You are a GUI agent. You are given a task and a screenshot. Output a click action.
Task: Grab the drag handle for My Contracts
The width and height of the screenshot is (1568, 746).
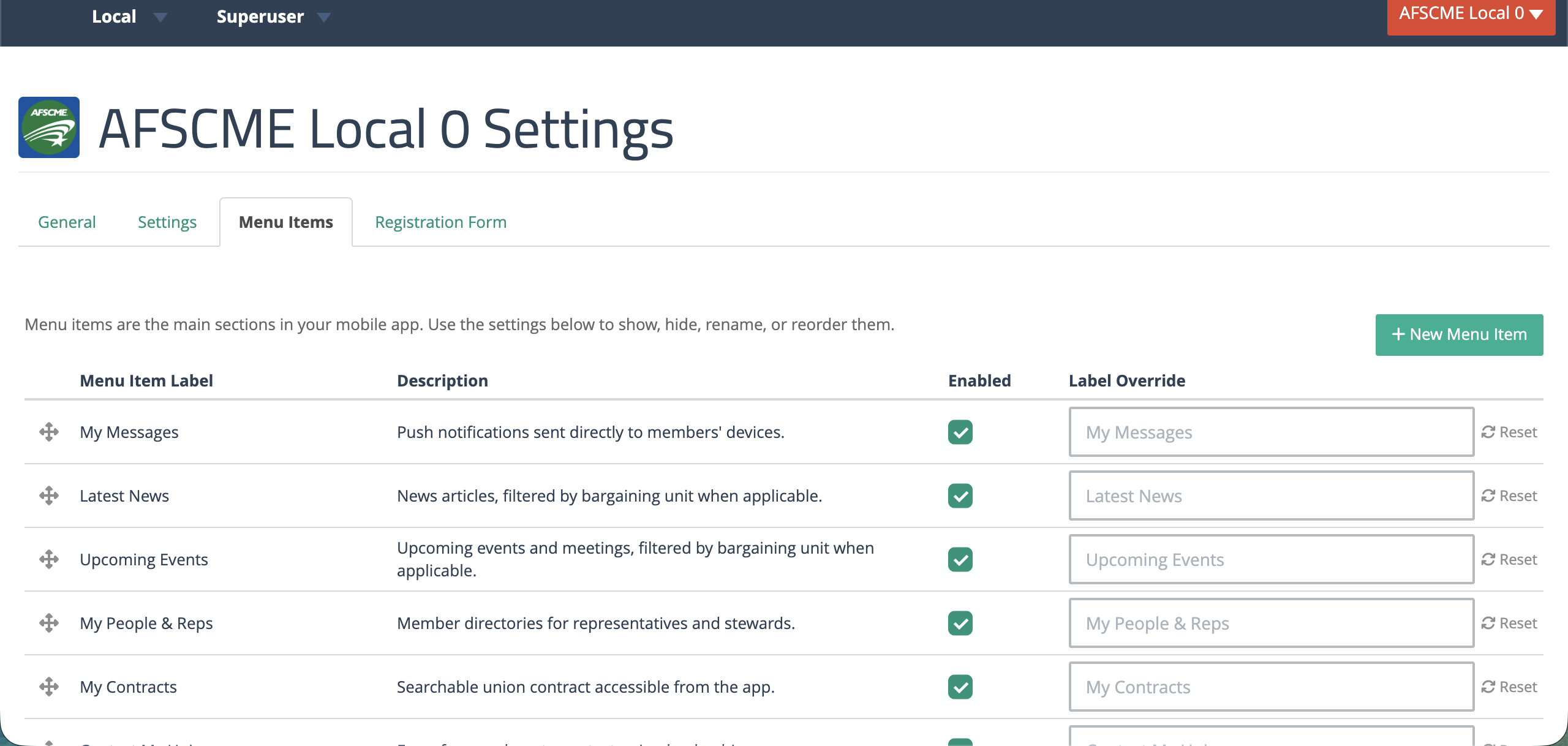point(49,687)
